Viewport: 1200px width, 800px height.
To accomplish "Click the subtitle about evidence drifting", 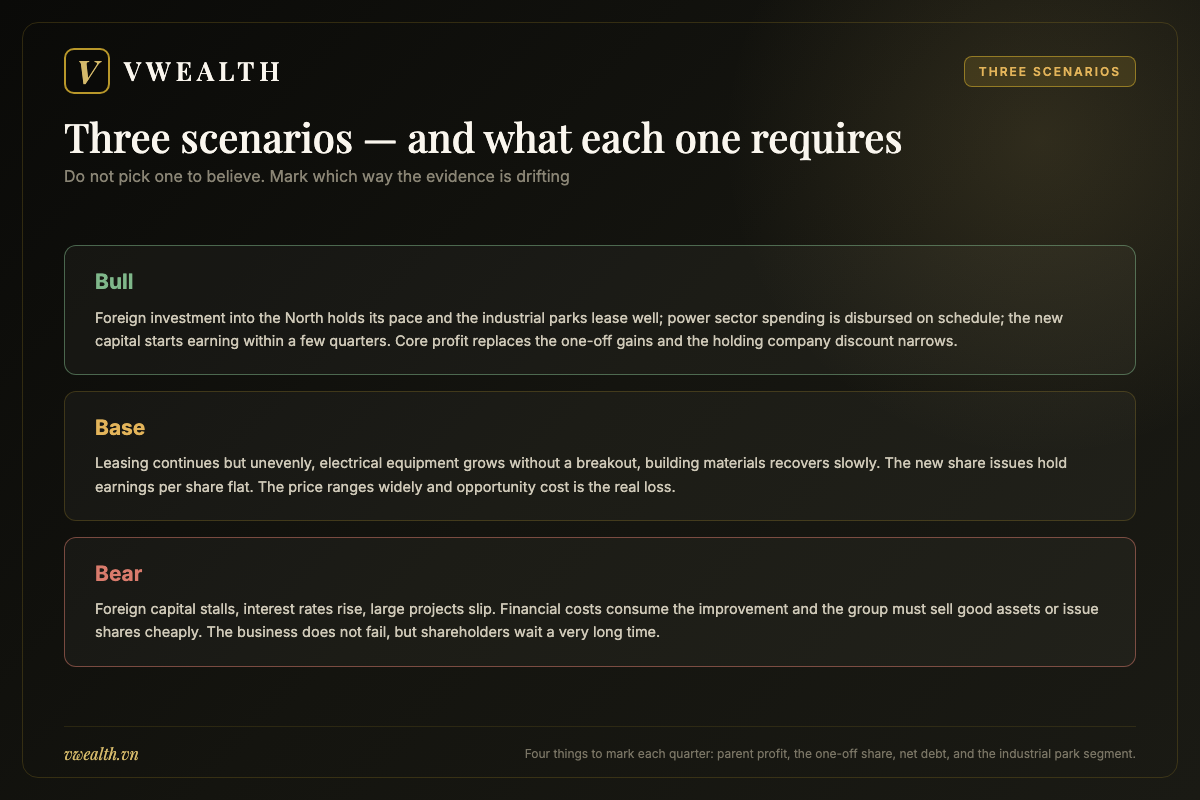I will pyautogui.click(x=317, y=177).
